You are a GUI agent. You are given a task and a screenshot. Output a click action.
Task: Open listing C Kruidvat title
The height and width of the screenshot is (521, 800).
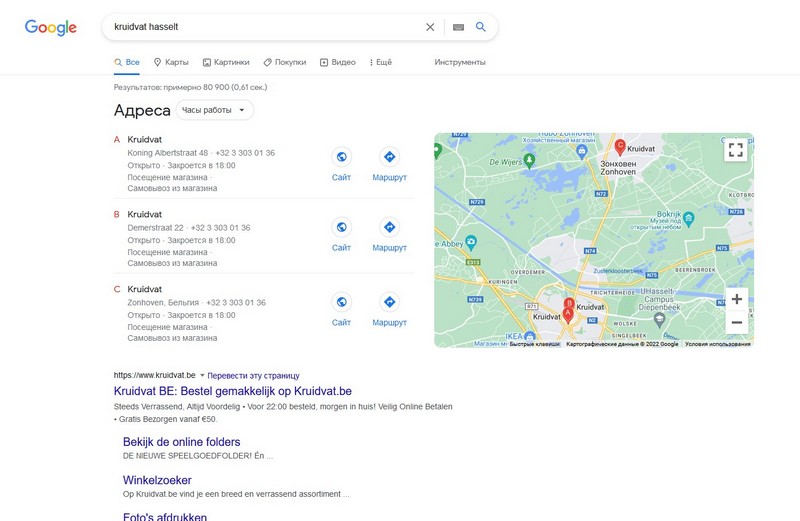tap(144, 289)
